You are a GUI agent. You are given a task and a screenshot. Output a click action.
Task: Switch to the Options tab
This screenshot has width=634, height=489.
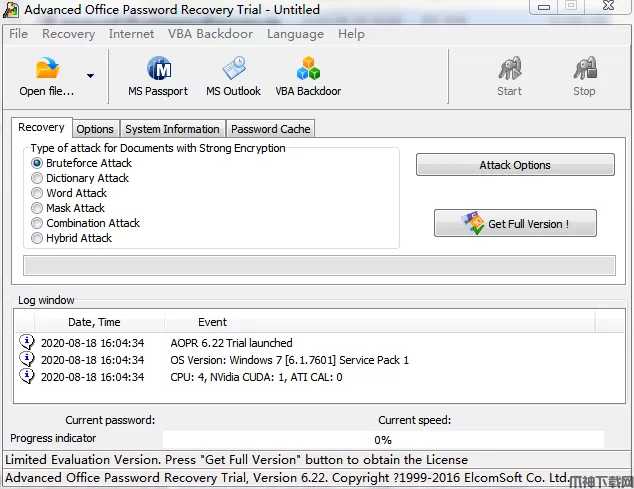tap(95, 129)
